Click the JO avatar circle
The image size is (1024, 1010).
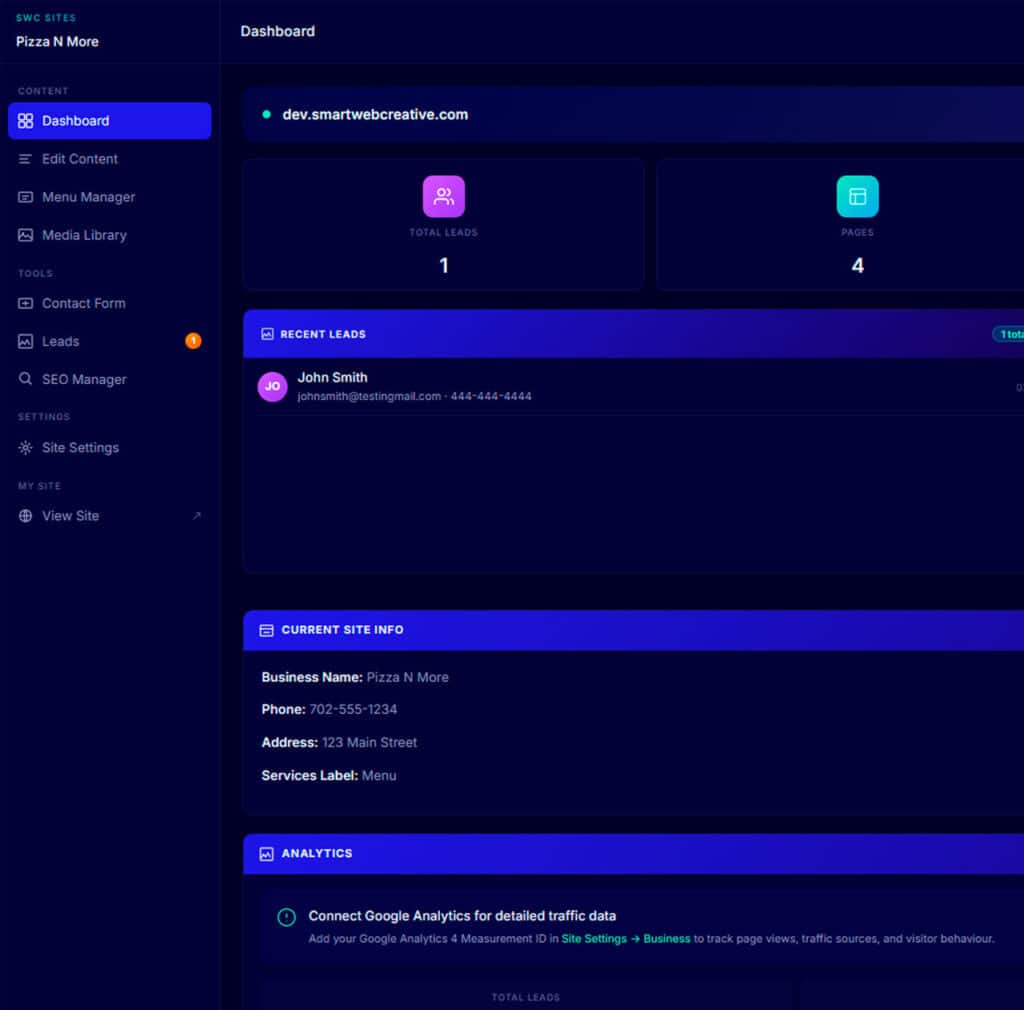click(273, 386)
